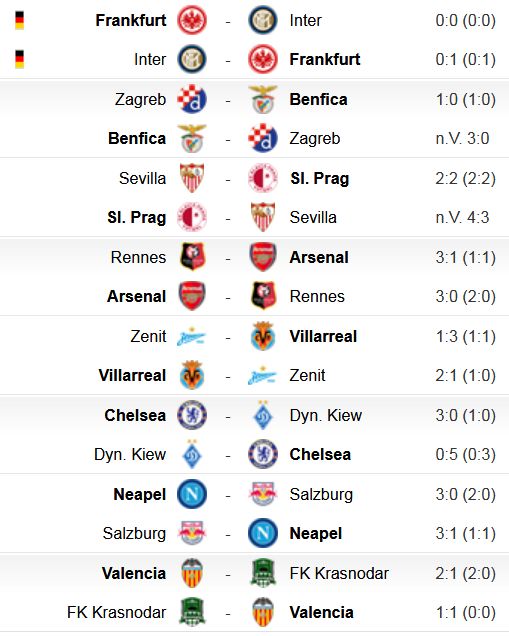Screen dimensions: 509x636
Task: Open the Sevilla team link in Sevilla - Sl. Prag row
Action: 142,178
